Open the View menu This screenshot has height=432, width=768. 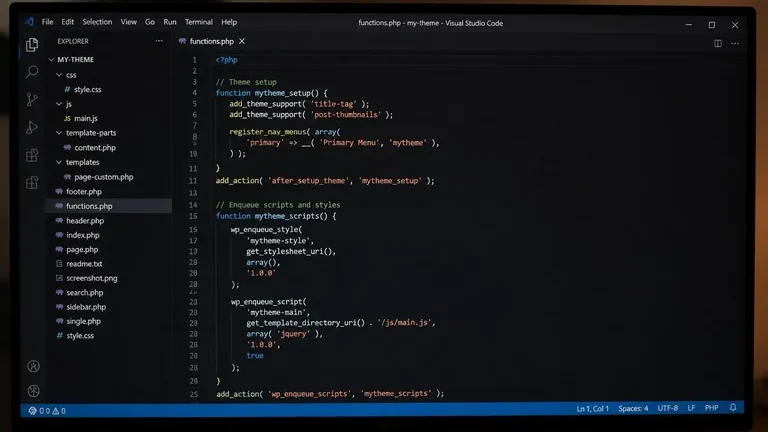click(129, 22)
